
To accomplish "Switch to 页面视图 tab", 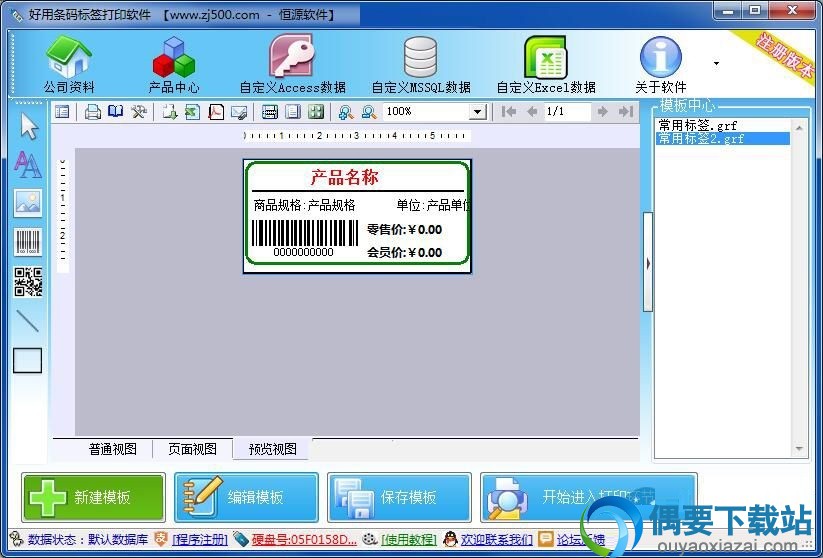I will pyautogui.click(x=193, y=449).
